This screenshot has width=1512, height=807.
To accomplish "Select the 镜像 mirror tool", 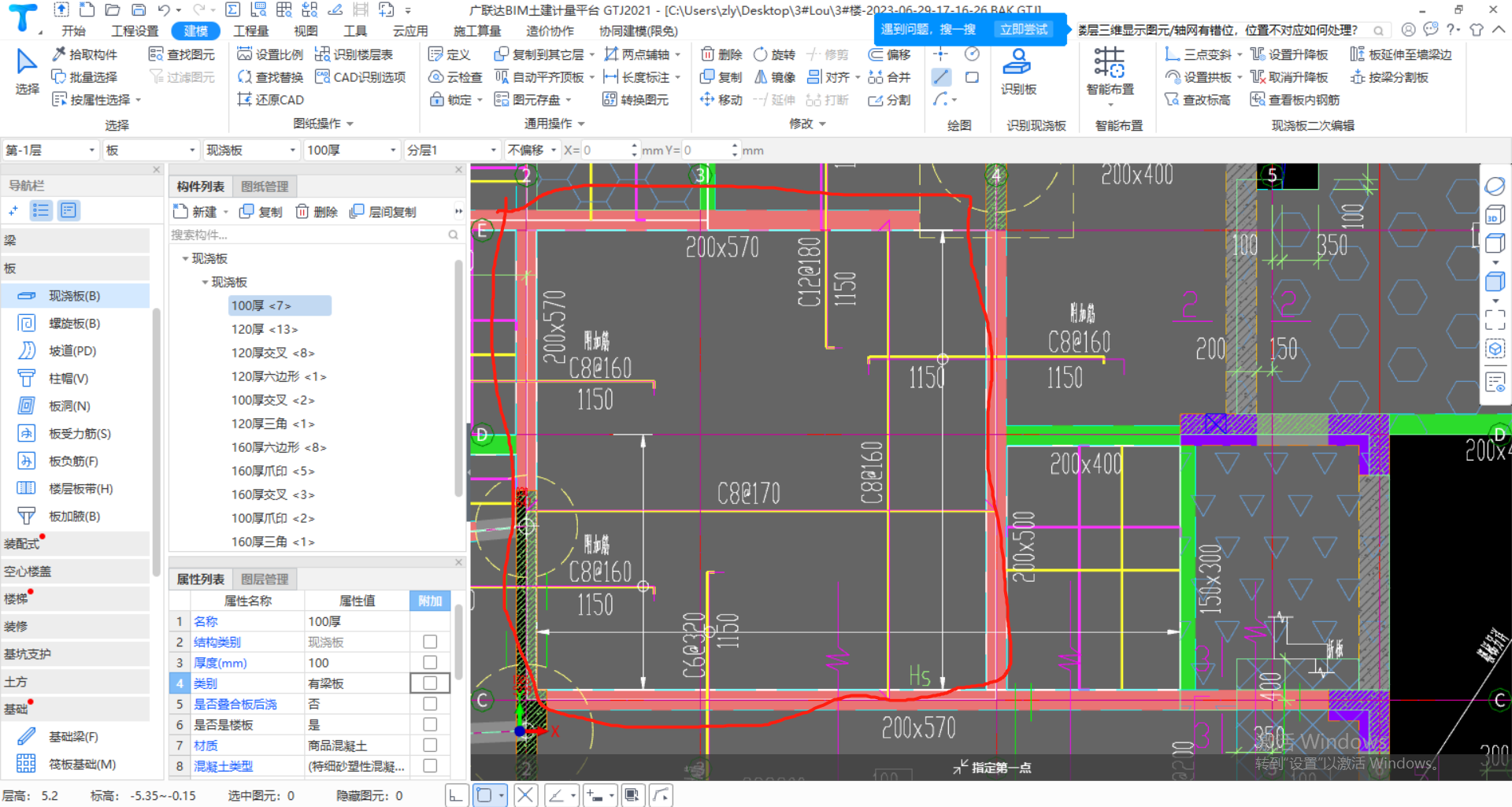I will coord(774,77).
